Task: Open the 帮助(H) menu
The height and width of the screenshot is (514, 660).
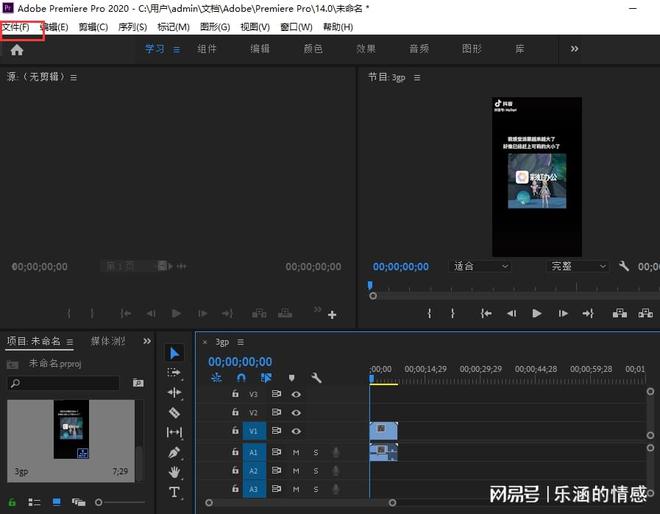Action: [x=338, y=27]
